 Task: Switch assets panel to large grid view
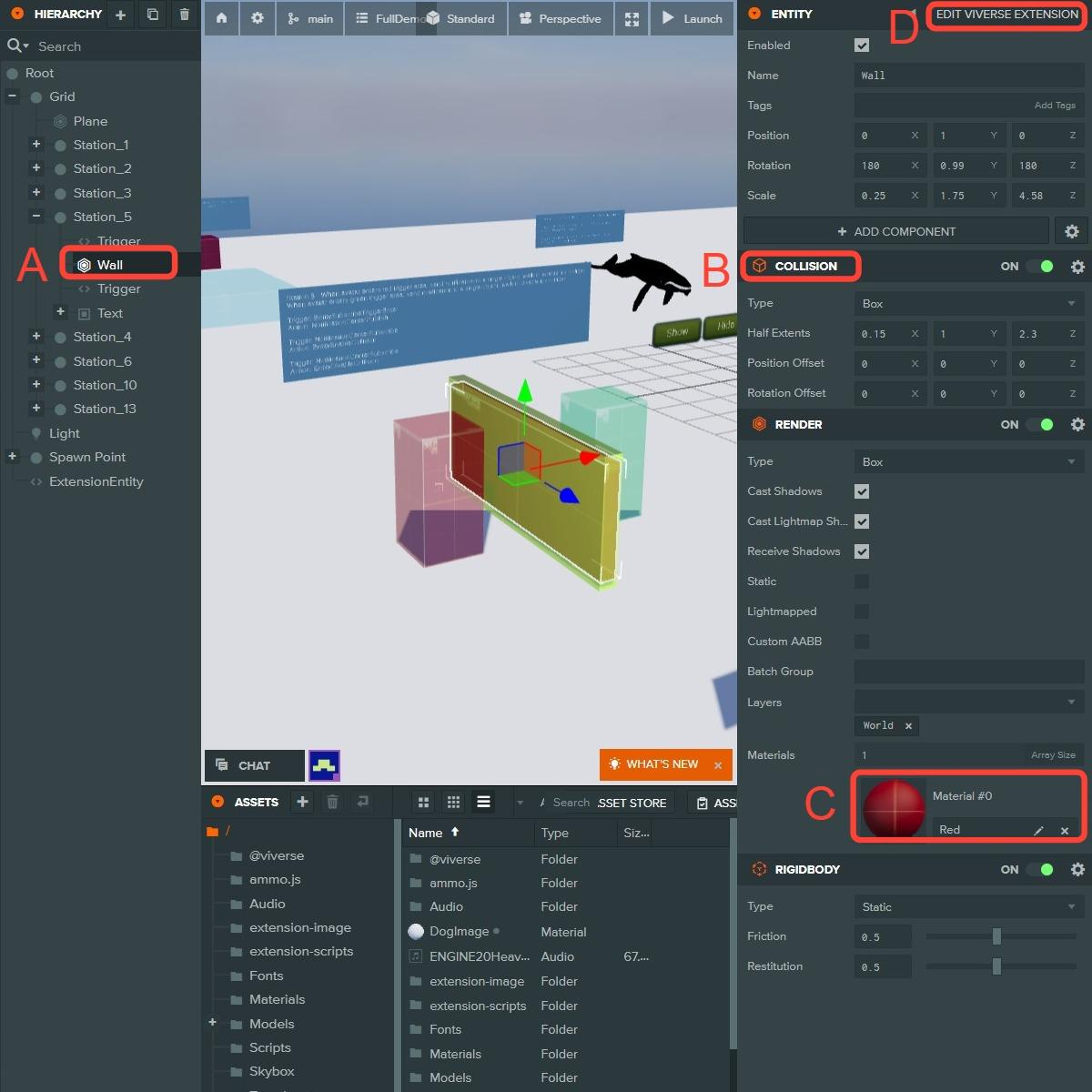tap(423, 802)
